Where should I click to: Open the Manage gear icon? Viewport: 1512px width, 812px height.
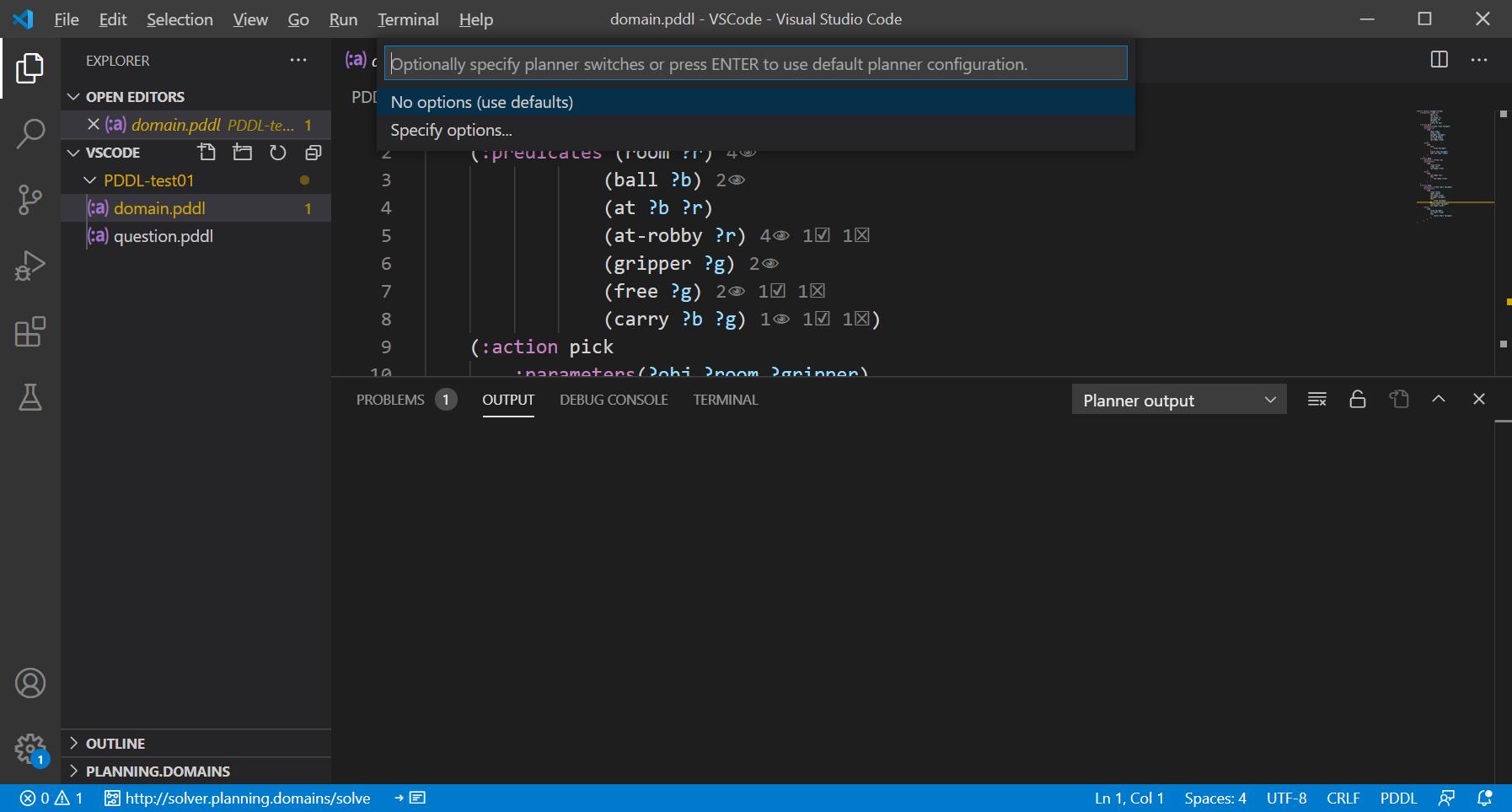(30, 749)
